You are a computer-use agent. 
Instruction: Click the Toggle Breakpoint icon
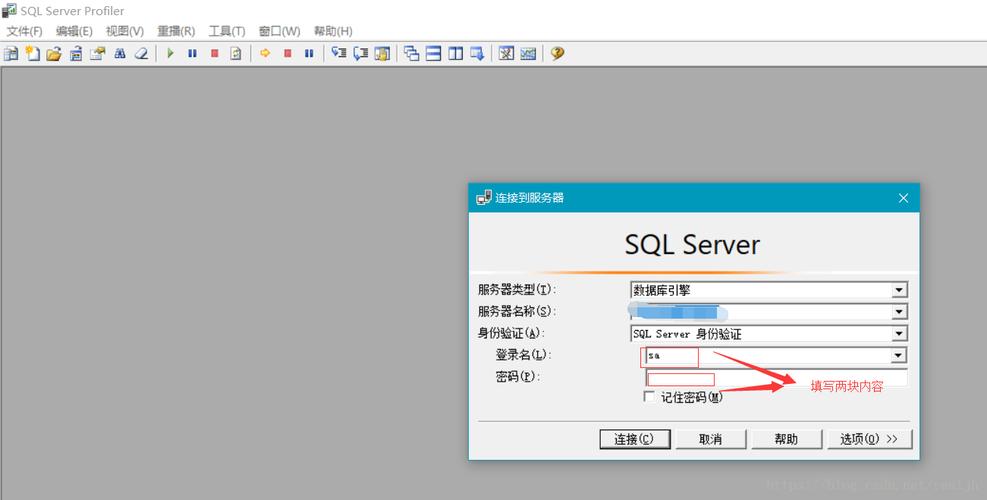tap(382, 54)
